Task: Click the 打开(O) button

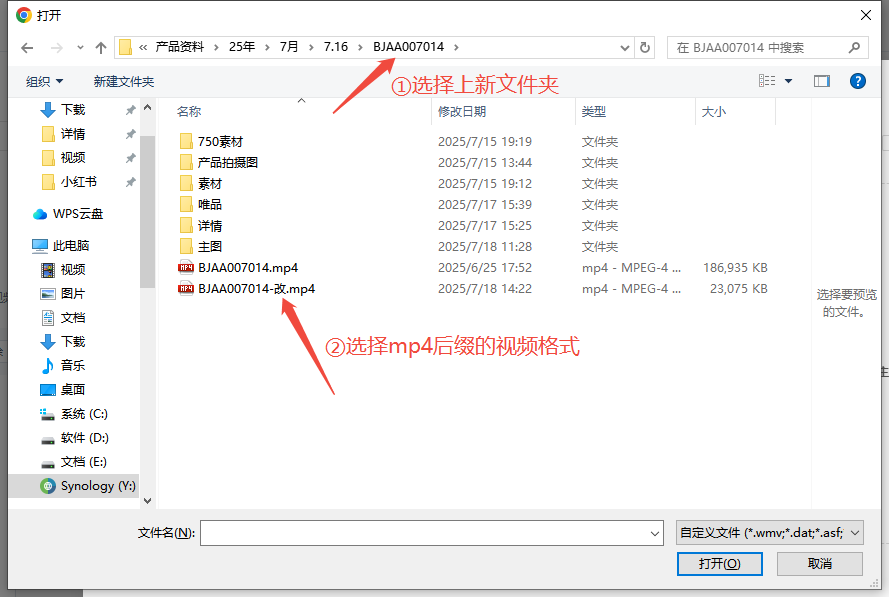Action: click(x=719, y=564)
